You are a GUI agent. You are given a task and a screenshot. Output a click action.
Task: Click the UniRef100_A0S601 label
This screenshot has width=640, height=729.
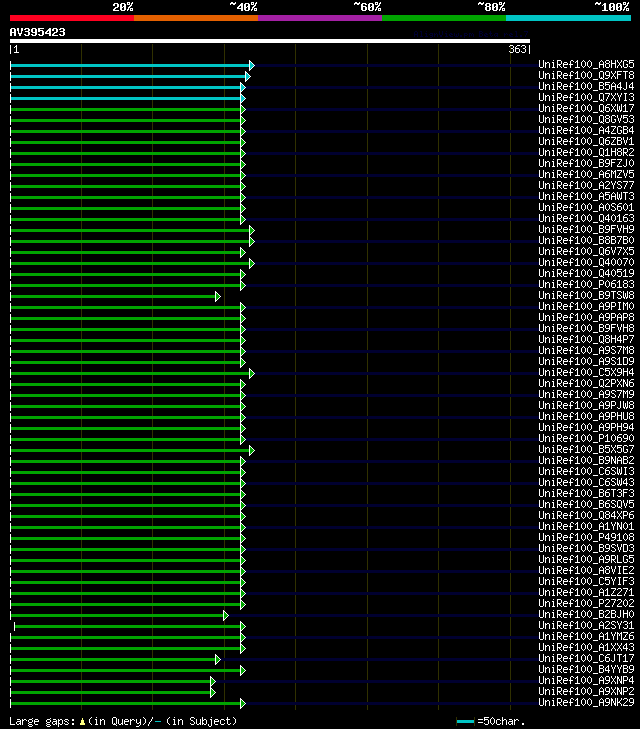(586, 207)
